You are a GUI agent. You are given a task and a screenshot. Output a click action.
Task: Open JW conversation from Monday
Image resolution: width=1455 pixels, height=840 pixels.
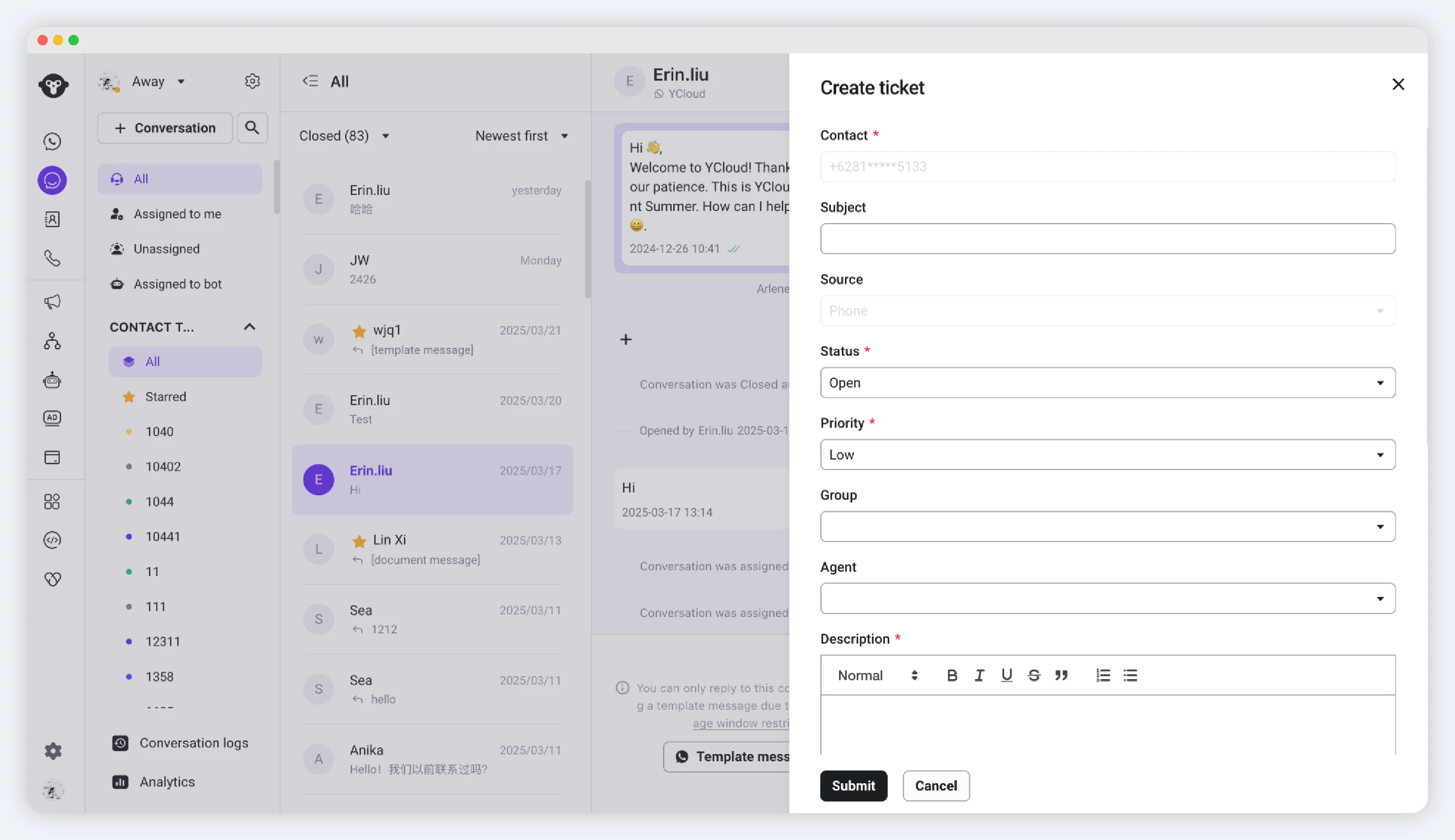click(432, 269)
